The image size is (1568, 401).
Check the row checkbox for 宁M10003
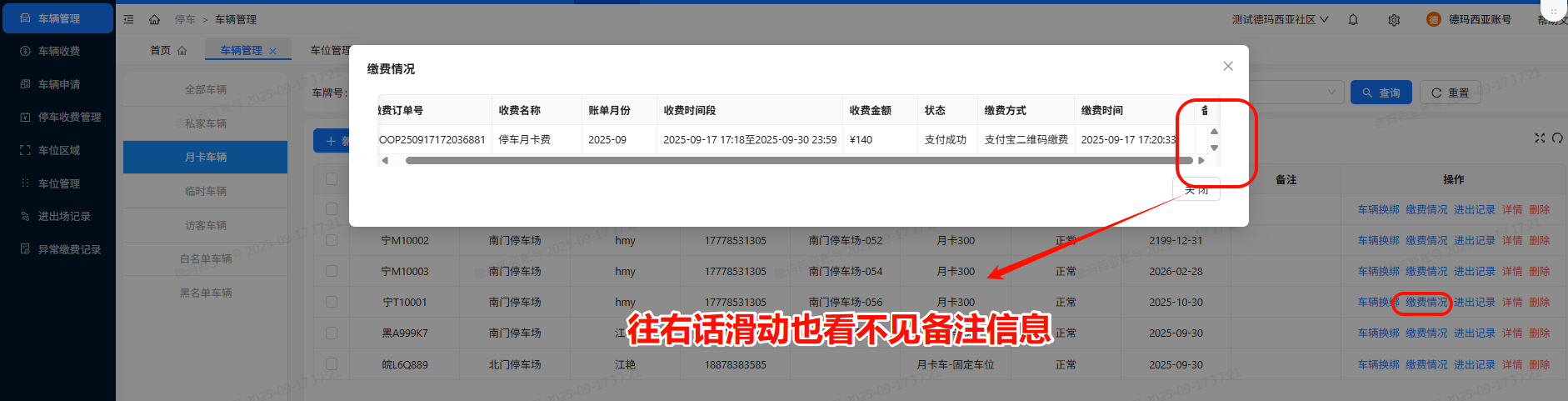coord(332,271)
